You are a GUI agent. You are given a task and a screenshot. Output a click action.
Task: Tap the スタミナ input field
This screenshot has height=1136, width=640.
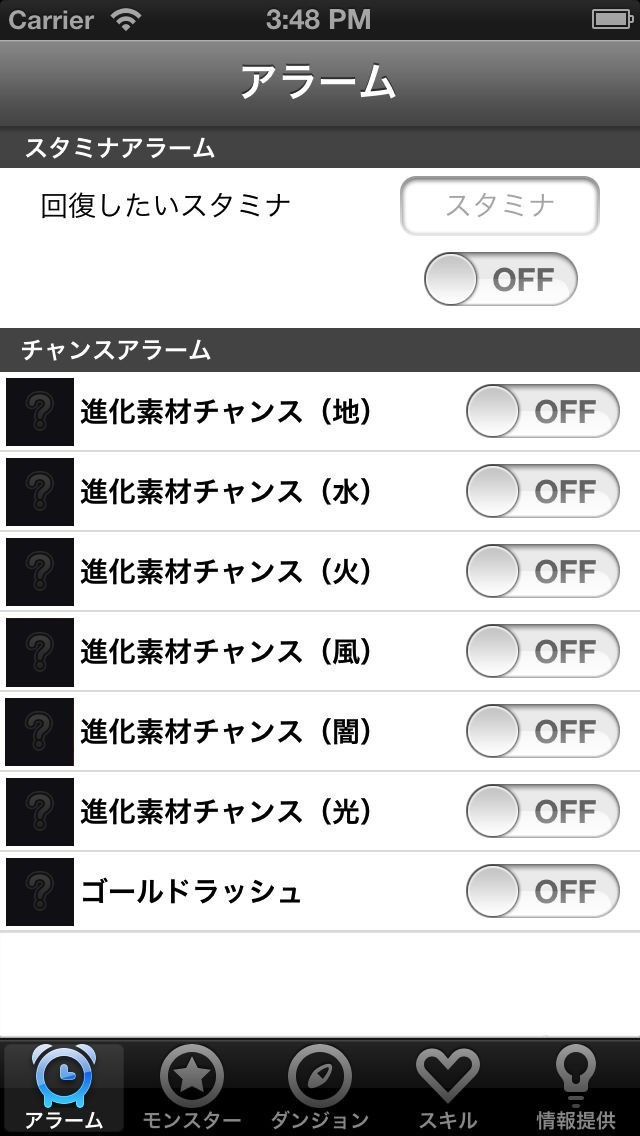click(x=500, y=206)
